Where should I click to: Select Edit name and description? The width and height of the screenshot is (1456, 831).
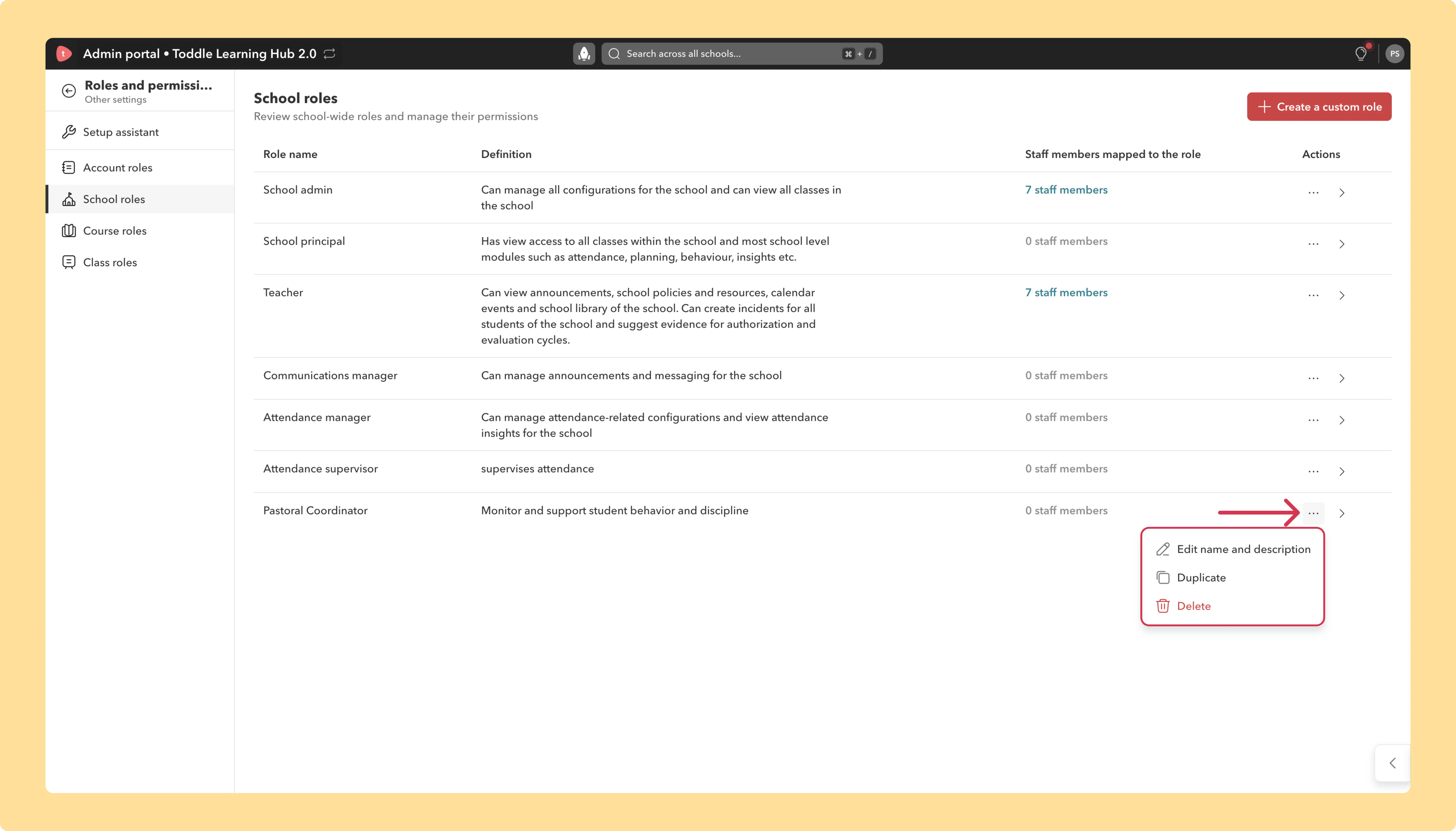(x=1233, y=549)
